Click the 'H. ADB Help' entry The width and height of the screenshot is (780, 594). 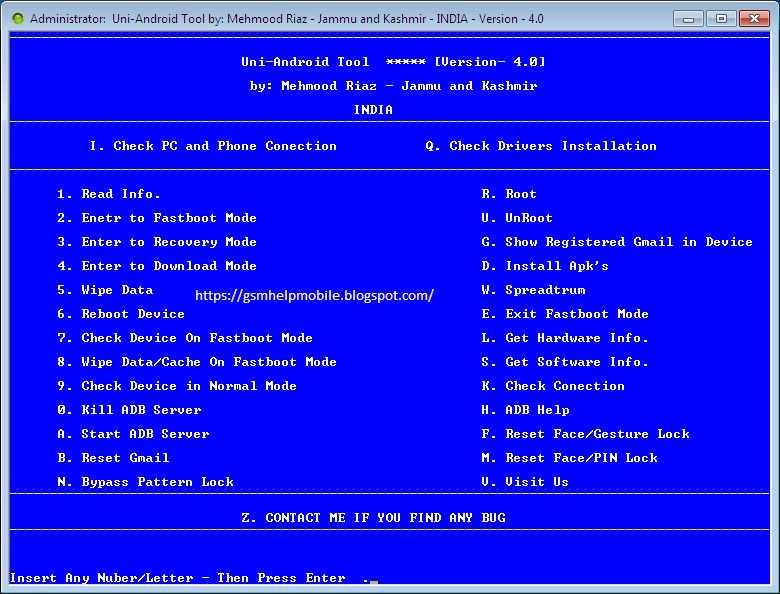tap(525, 410)
